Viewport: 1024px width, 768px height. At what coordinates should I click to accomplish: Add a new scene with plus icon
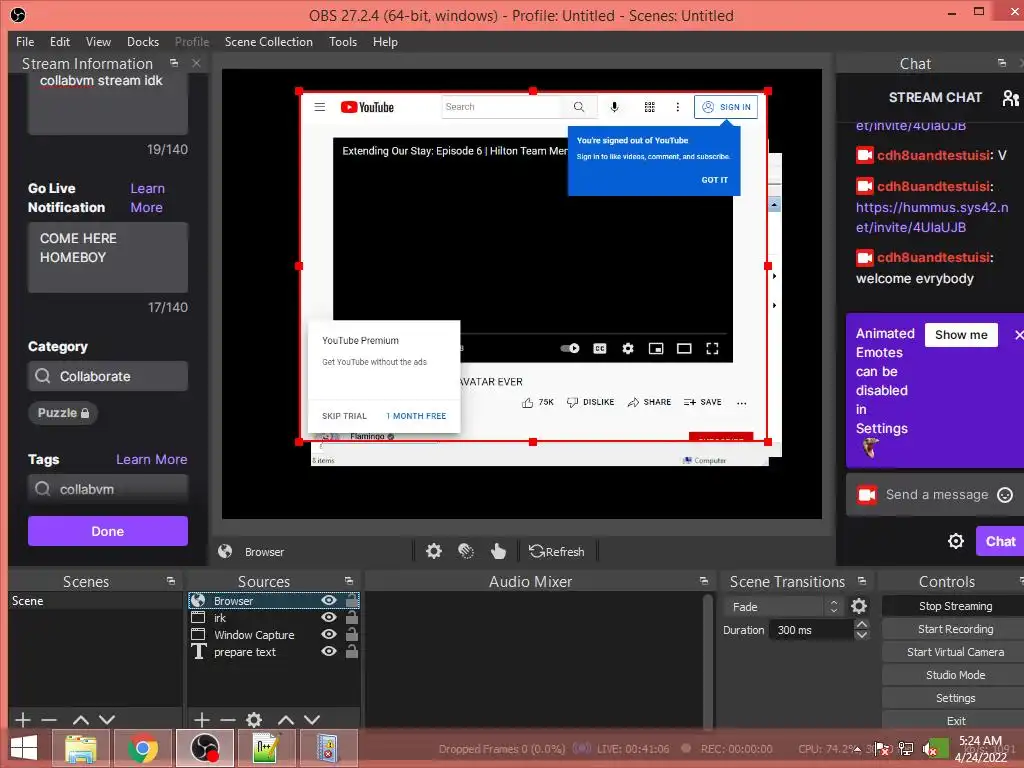(x=23, y=720)
